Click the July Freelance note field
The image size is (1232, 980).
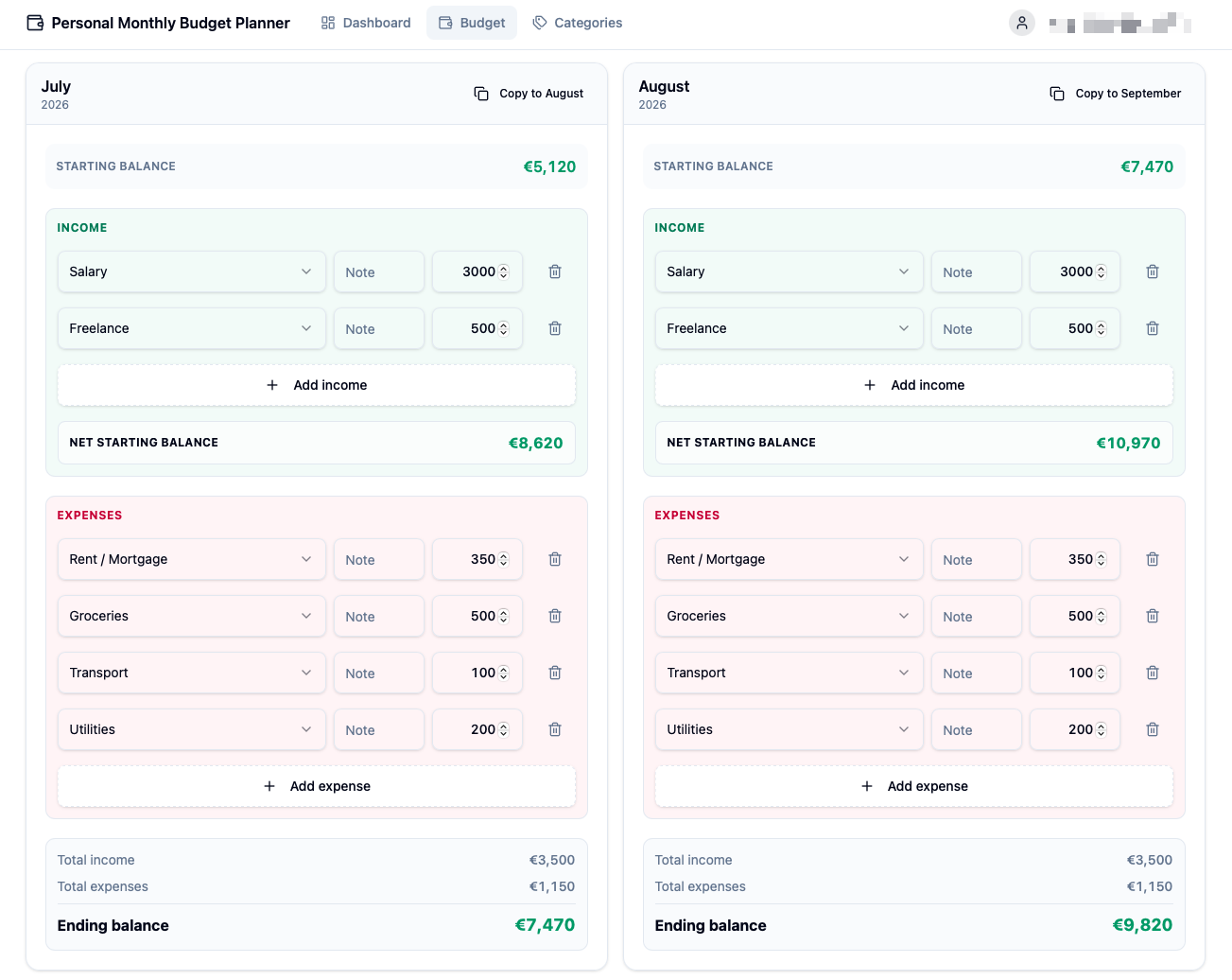(379, 328)
